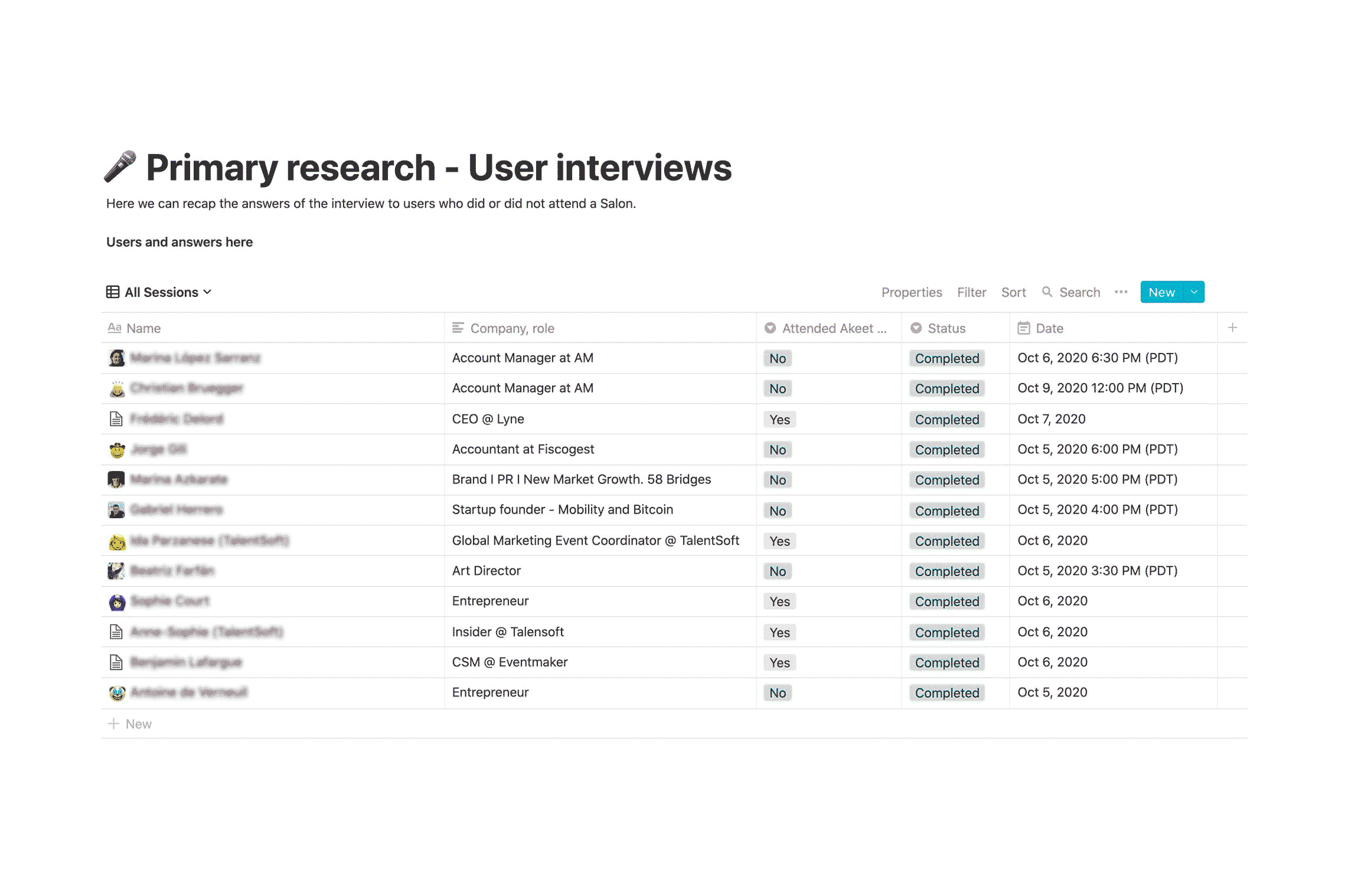Click the Completed status tag in the Art Director row
Screen dimensions: 1358x896
coord(946,571)
